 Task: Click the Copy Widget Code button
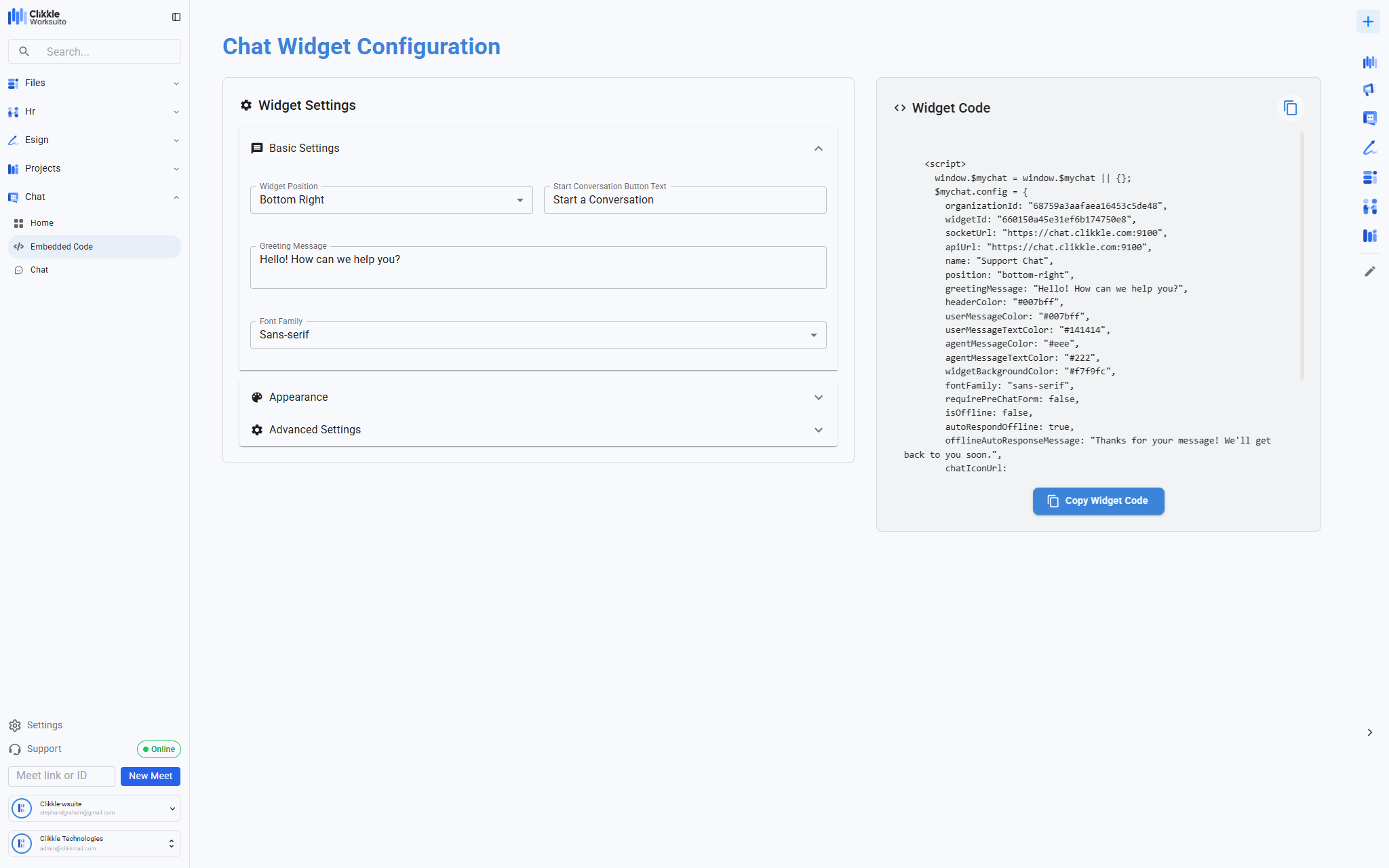(x=1098, y=501)
